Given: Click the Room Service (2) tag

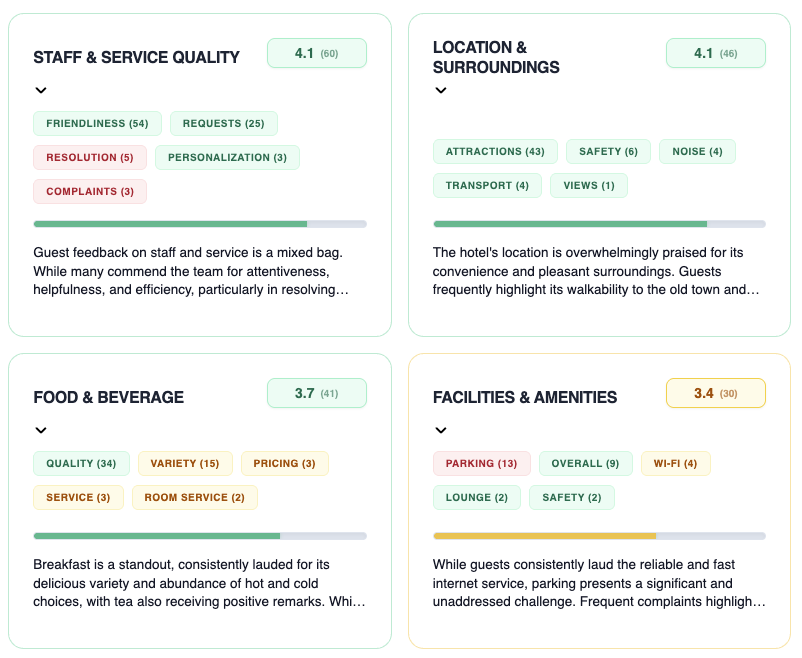Looking at the screenshot, I should [x=194, y=497].
